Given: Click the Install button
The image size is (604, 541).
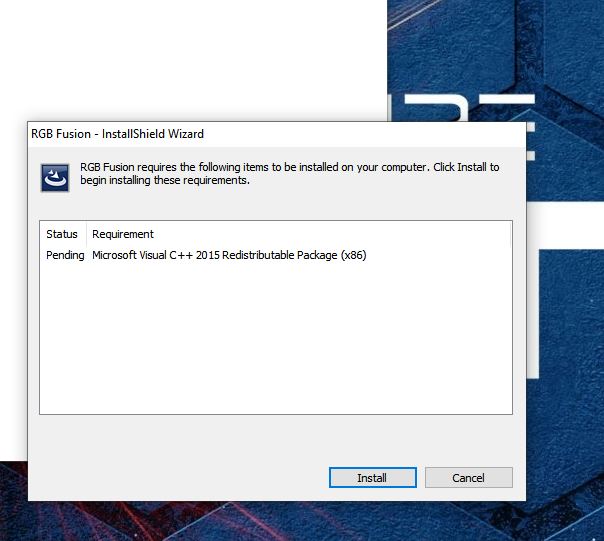Looking at the screenshot, I should point(372,477).
